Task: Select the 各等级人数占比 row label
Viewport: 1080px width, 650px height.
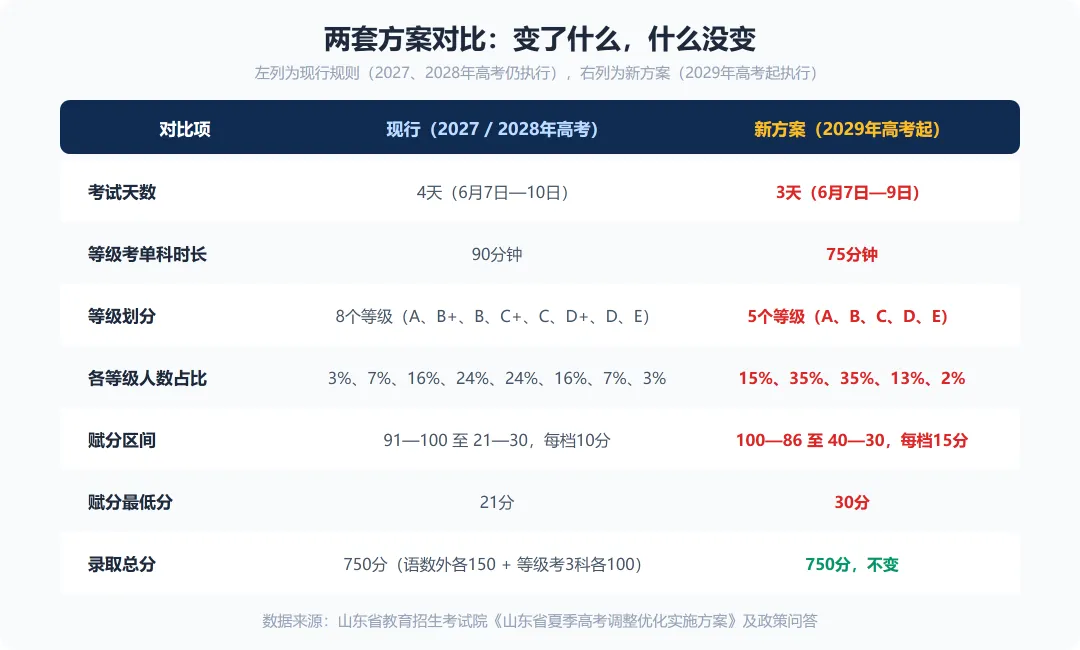Action: (x=147, y=378)
